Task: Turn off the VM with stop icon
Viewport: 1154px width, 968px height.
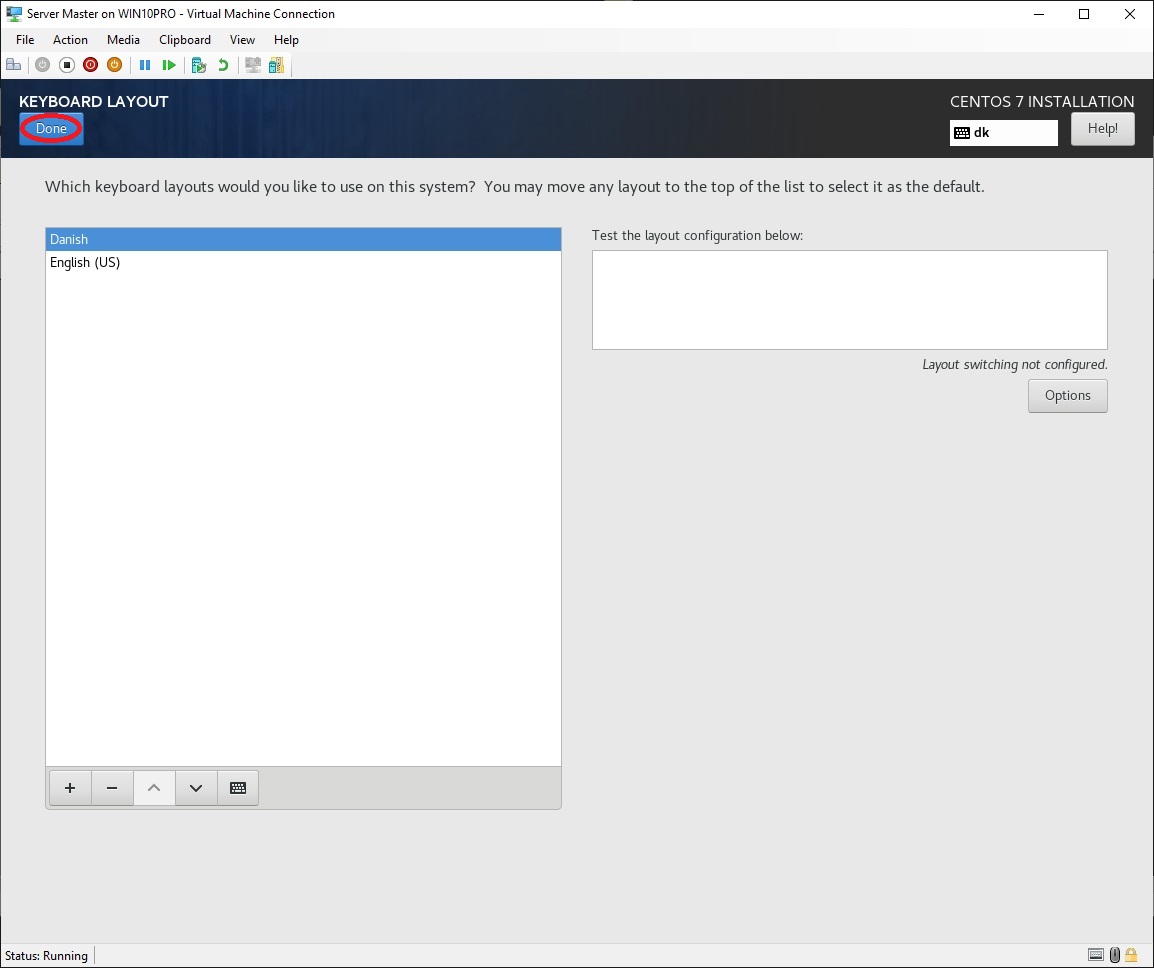Action: (67, 65)
